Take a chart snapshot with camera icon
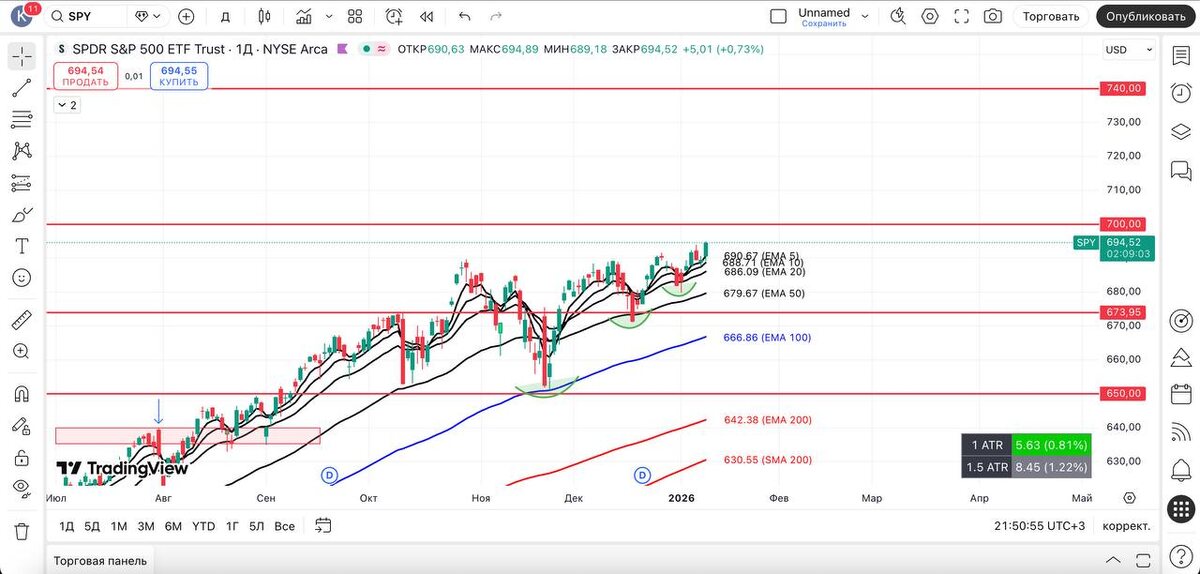Screen dimensions: 1200x574 tap(992, 16)
